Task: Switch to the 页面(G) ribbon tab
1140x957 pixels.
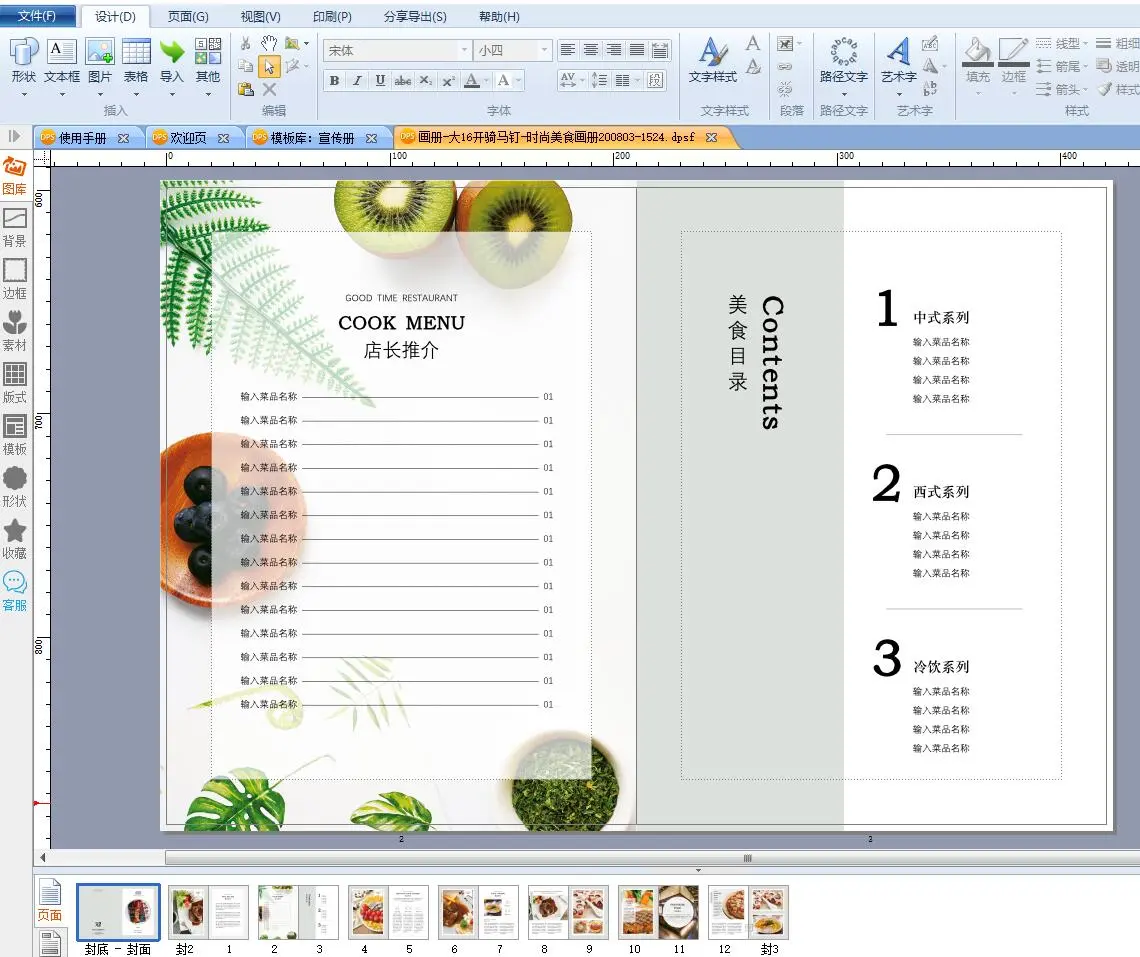Action: pyautogui.click(x=188, y=16)
